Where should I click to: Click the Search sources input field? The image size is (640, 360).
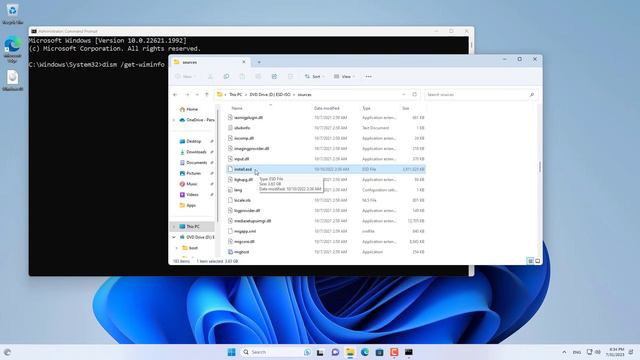click(x=481, y=94)
